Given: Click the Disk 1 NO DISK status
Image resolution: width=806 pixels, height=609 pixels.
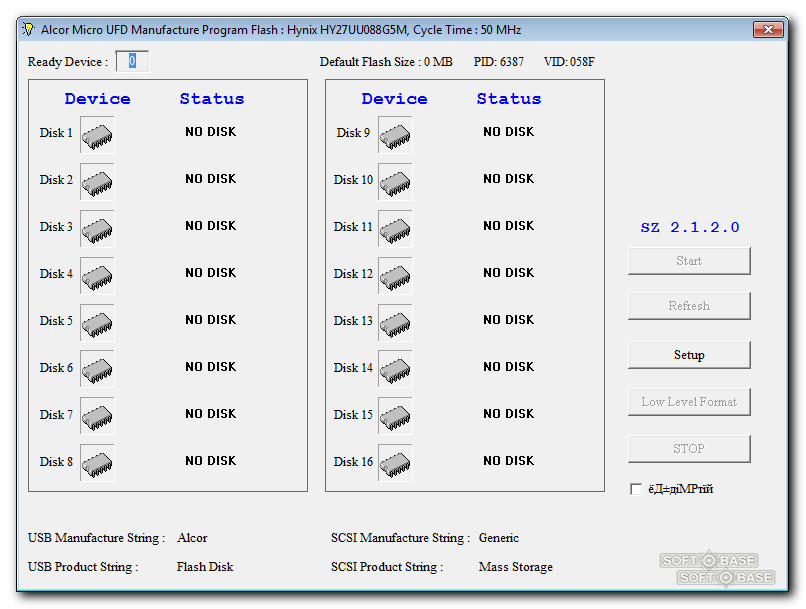Looking at the screenshot, I should point(211,132).
